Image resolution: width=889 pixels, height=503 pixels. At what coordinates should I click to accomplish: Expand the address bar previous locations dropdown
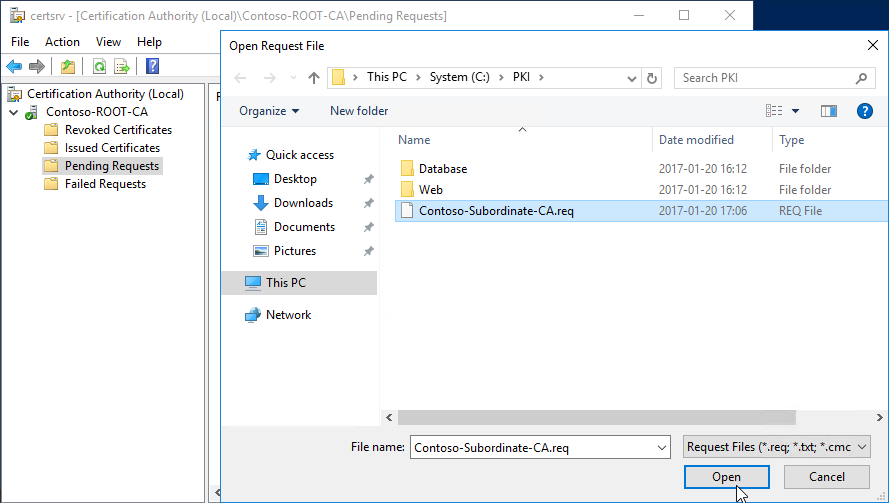point(632,78)
